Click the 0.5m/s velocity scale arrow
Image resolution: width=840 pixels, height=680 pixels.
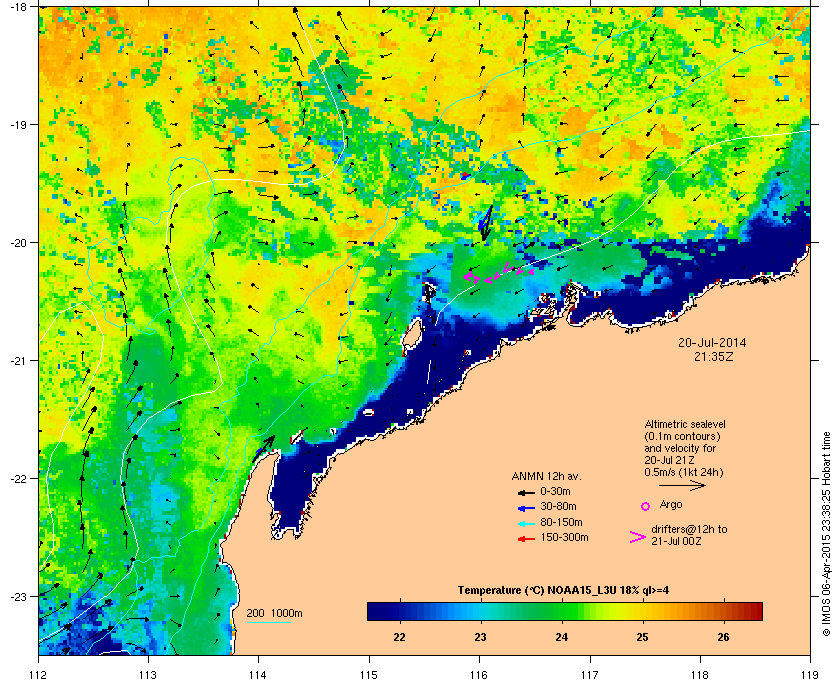tap(682, 486)
